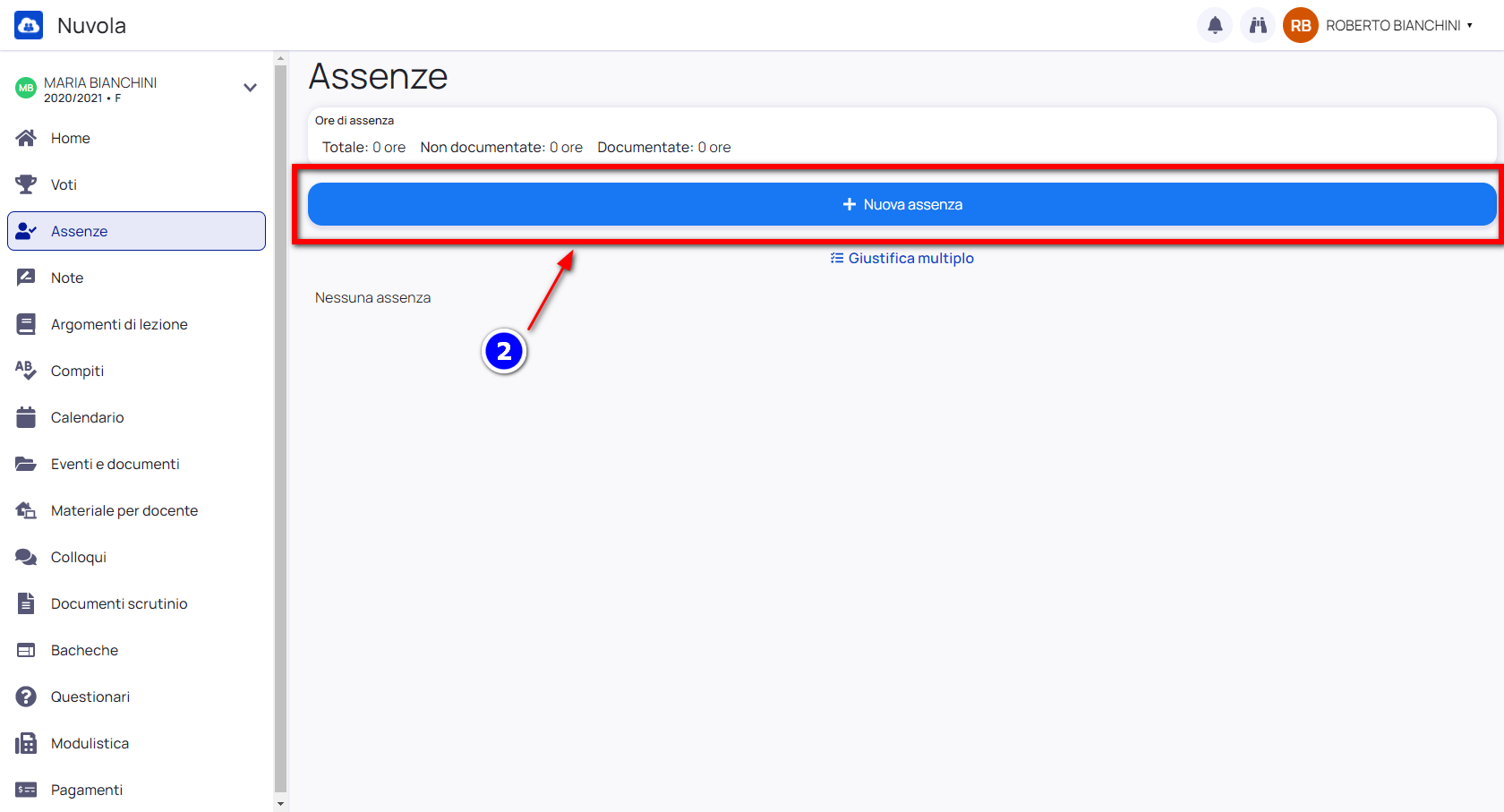Screen dimensions: 1504x812
Task: Click the Nuova assenza button
Action: pyautogui.click(x=902, y=204)
